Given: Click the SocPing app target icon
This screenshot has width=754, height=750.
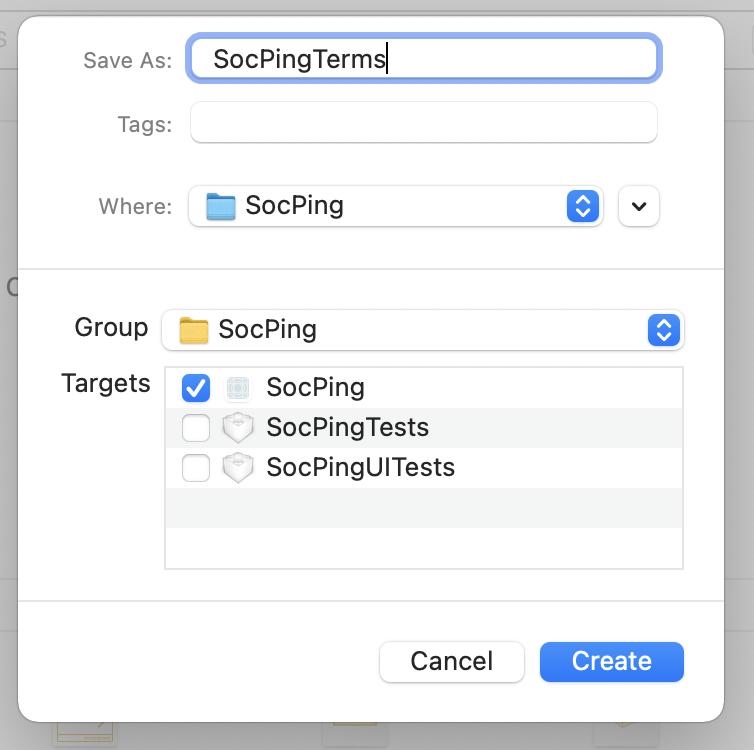Looking at the screenshot, I should 237,388.
